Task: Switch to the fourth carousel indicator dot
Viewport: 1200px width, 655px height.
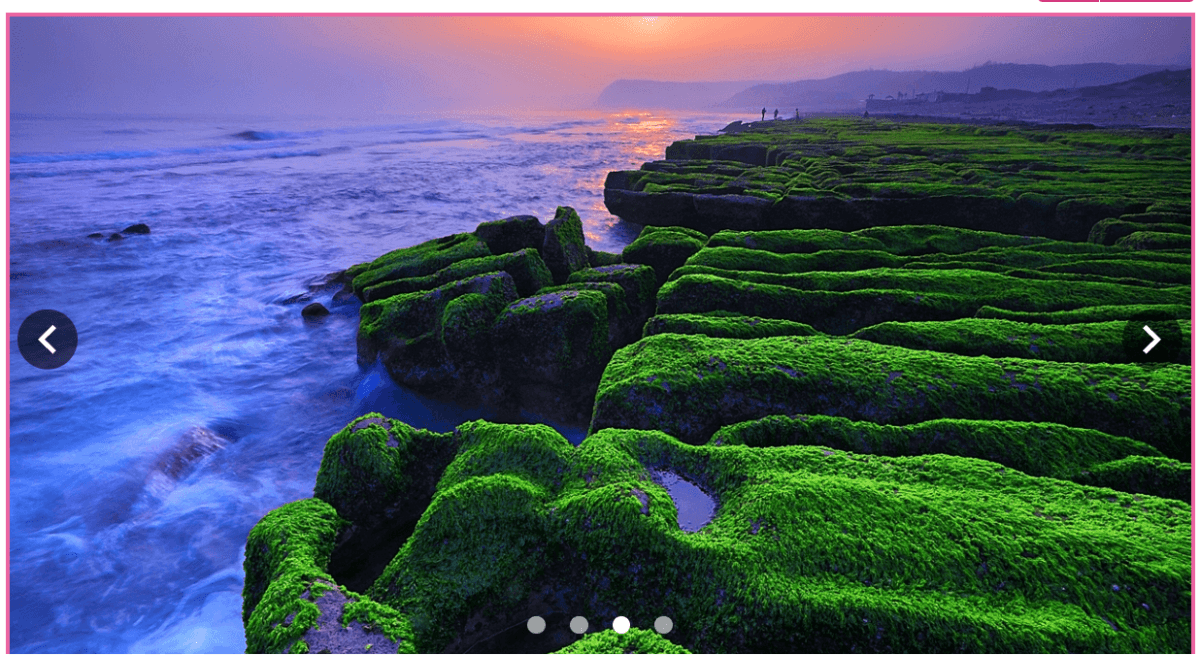Action: pyautogui.click(x=663, y=625)
